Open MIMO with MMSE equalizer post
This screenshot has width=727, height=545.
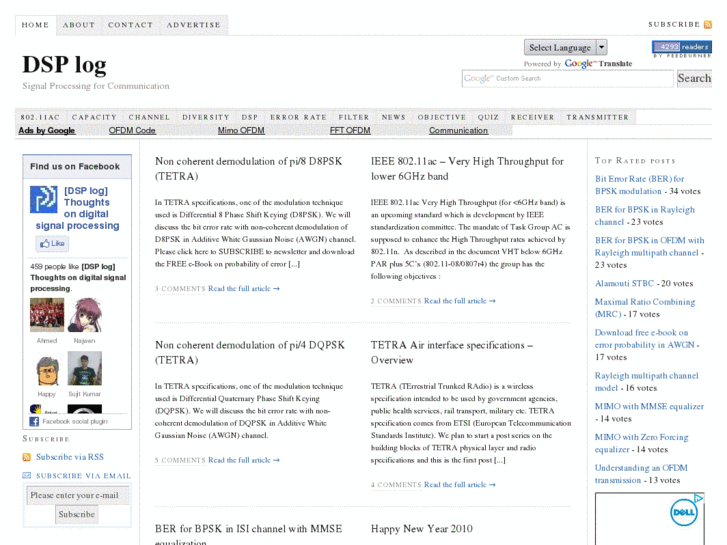[649, 406]
